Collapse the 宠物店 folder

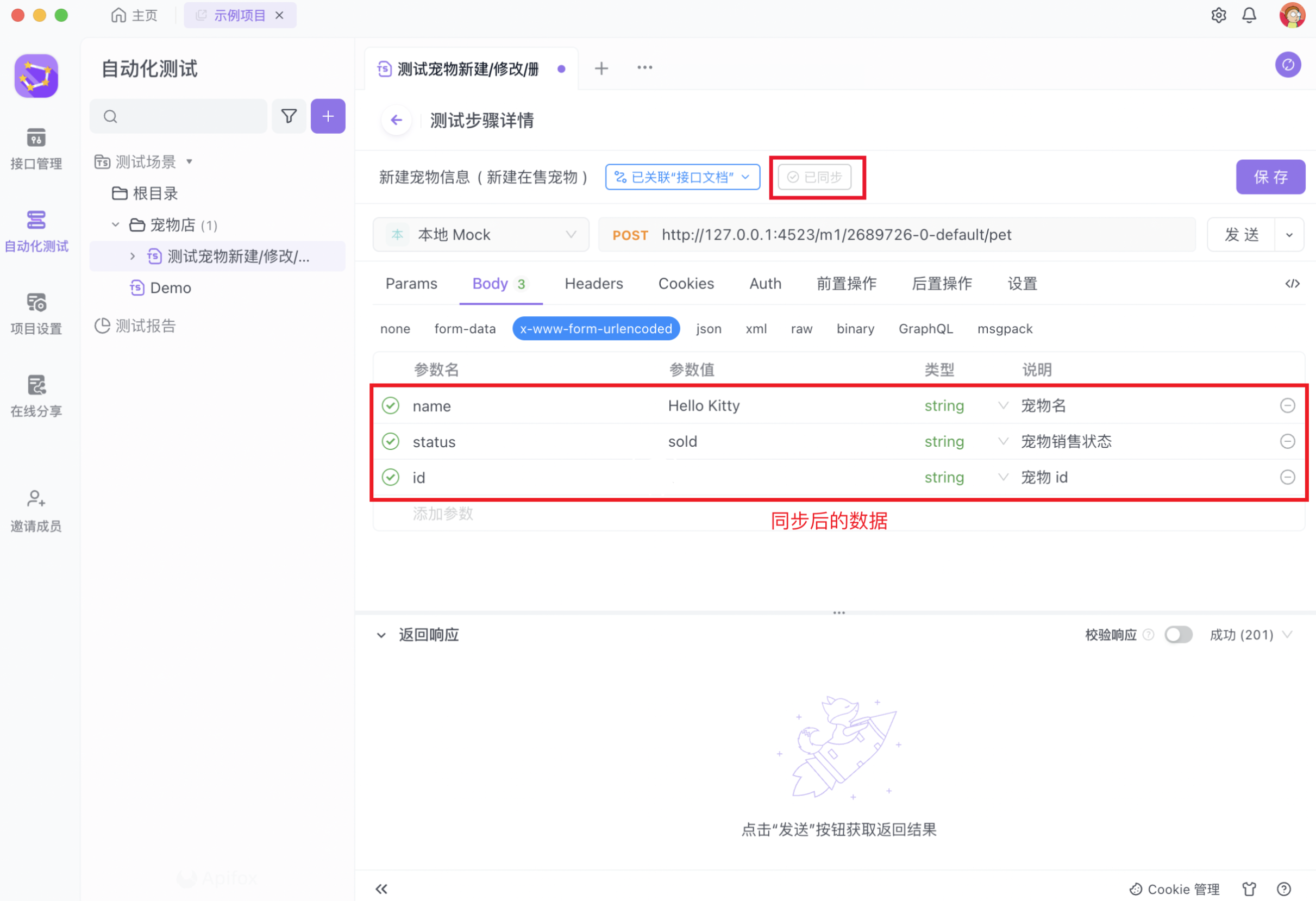(116, 225)
